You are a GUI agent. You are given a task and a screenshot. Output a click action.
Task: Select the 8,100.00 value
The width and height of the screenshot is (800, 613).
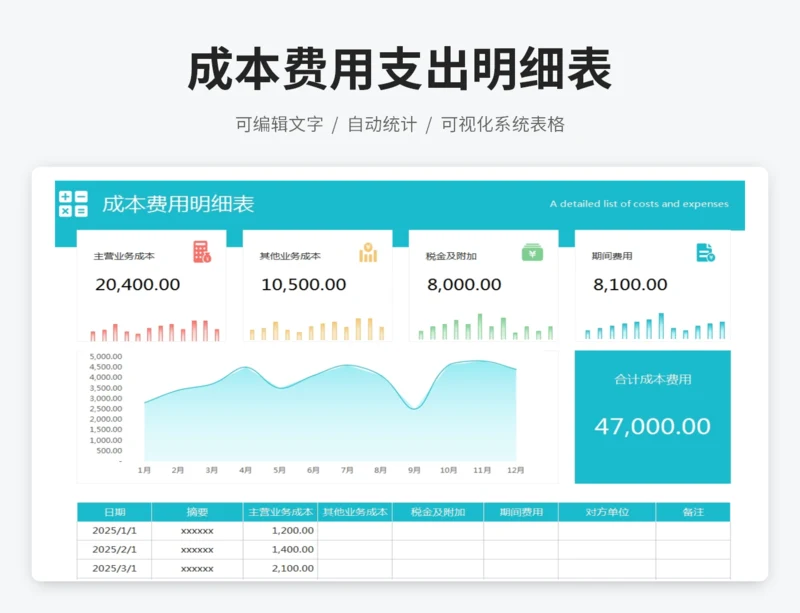pos(630,284)
